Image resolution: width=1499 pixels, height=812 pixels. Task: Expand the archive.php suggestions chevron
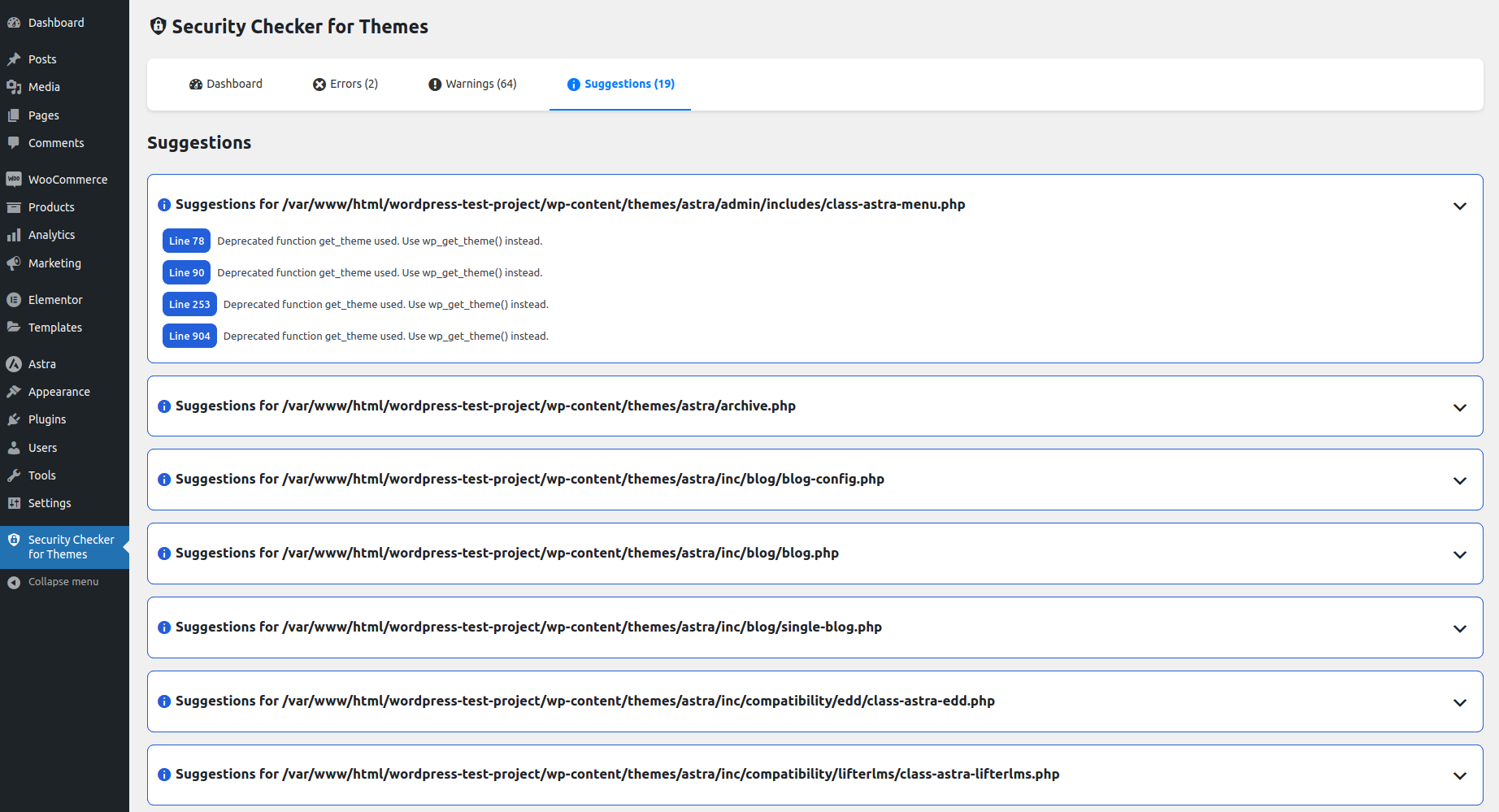point(1460,407)
